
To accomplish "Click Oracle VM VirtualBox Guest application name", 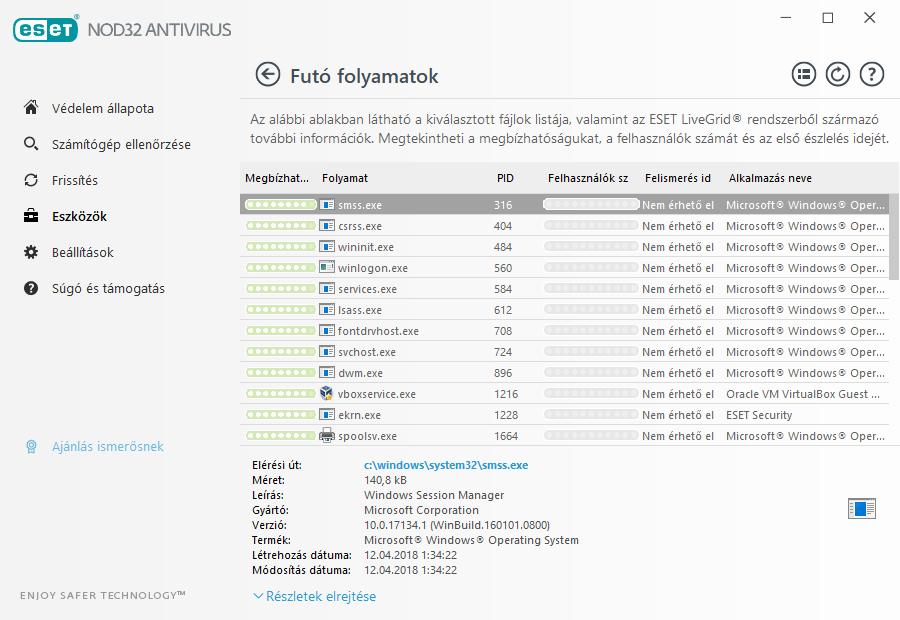I will click(802, 394).
